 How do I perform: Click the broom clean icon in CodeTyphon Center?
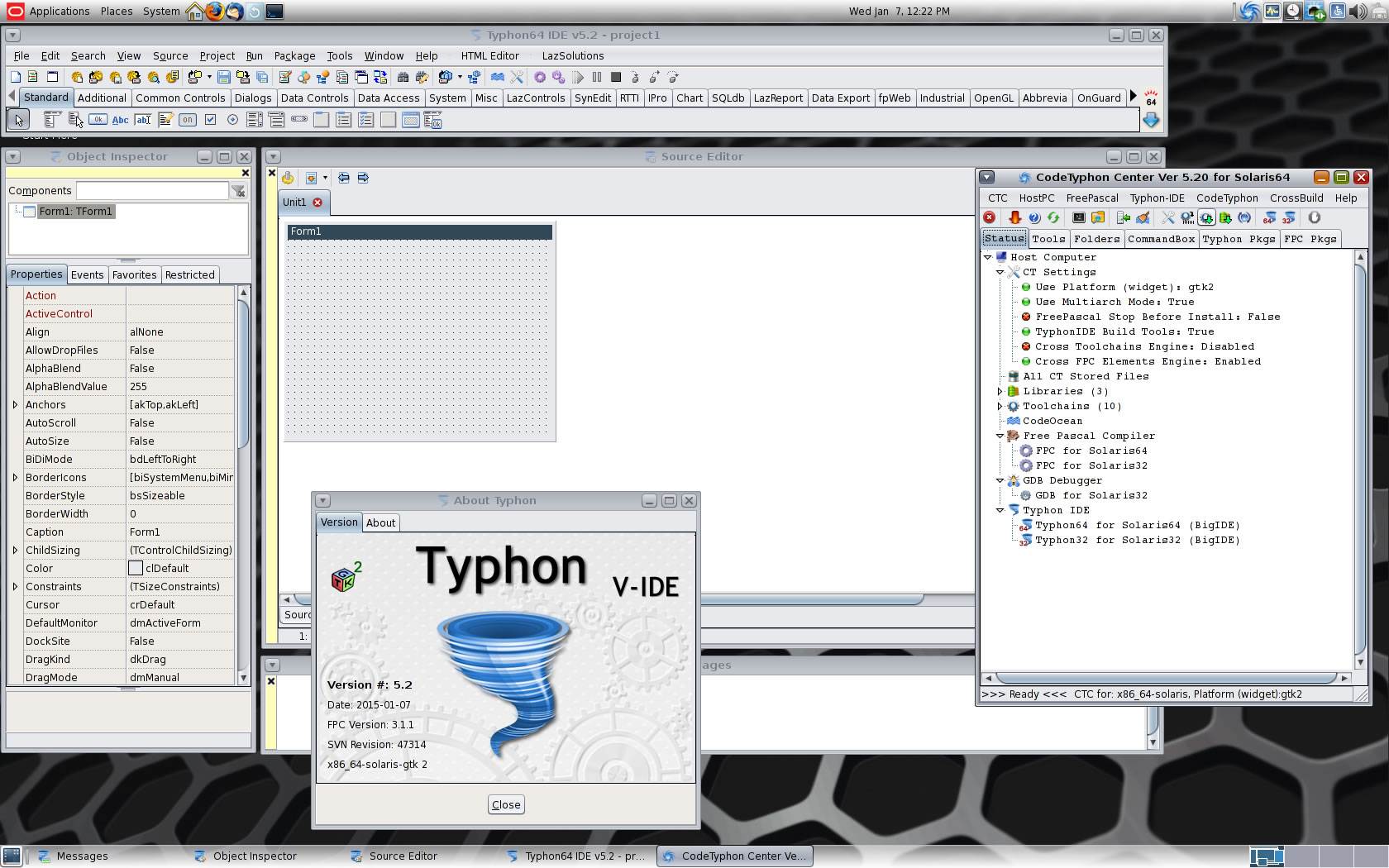(x=1143, y=217)
